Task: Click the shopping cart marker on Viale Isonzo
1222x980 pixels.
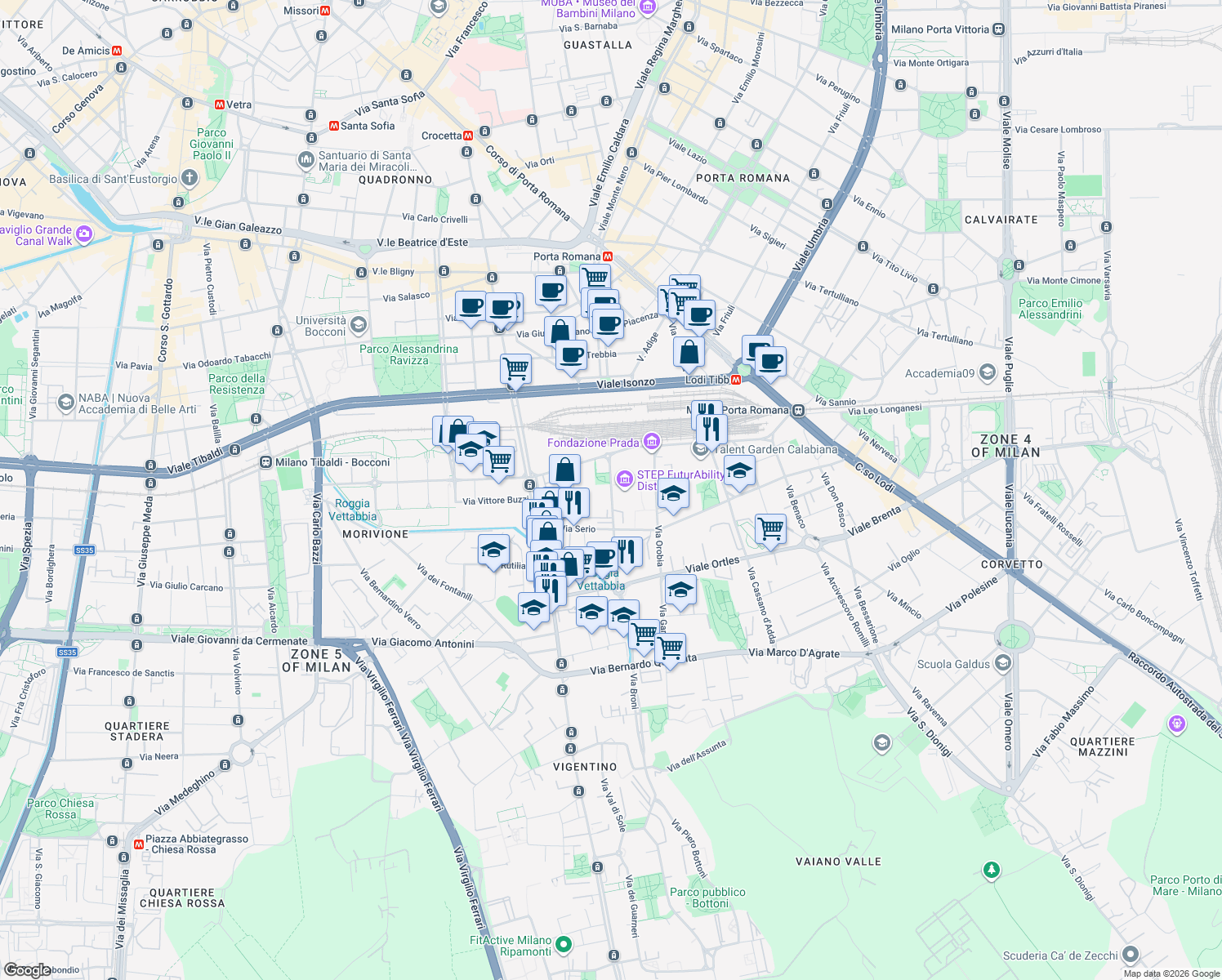Action: click(x=515, y=368)
